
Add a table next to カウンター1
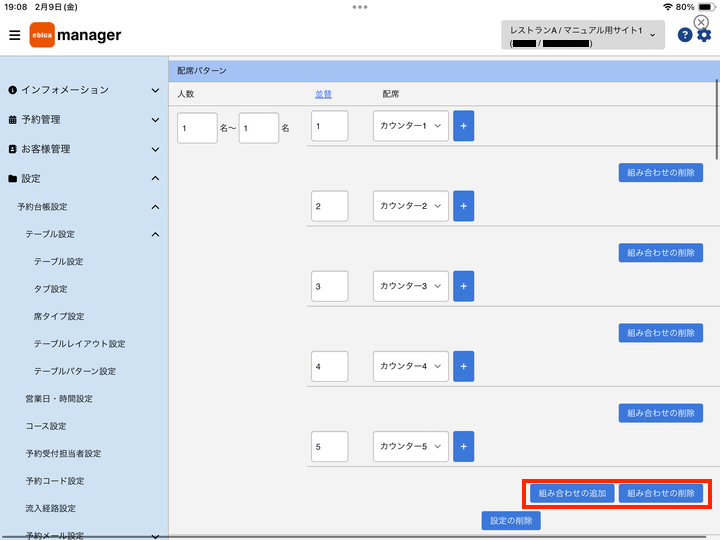pos(463,126)
